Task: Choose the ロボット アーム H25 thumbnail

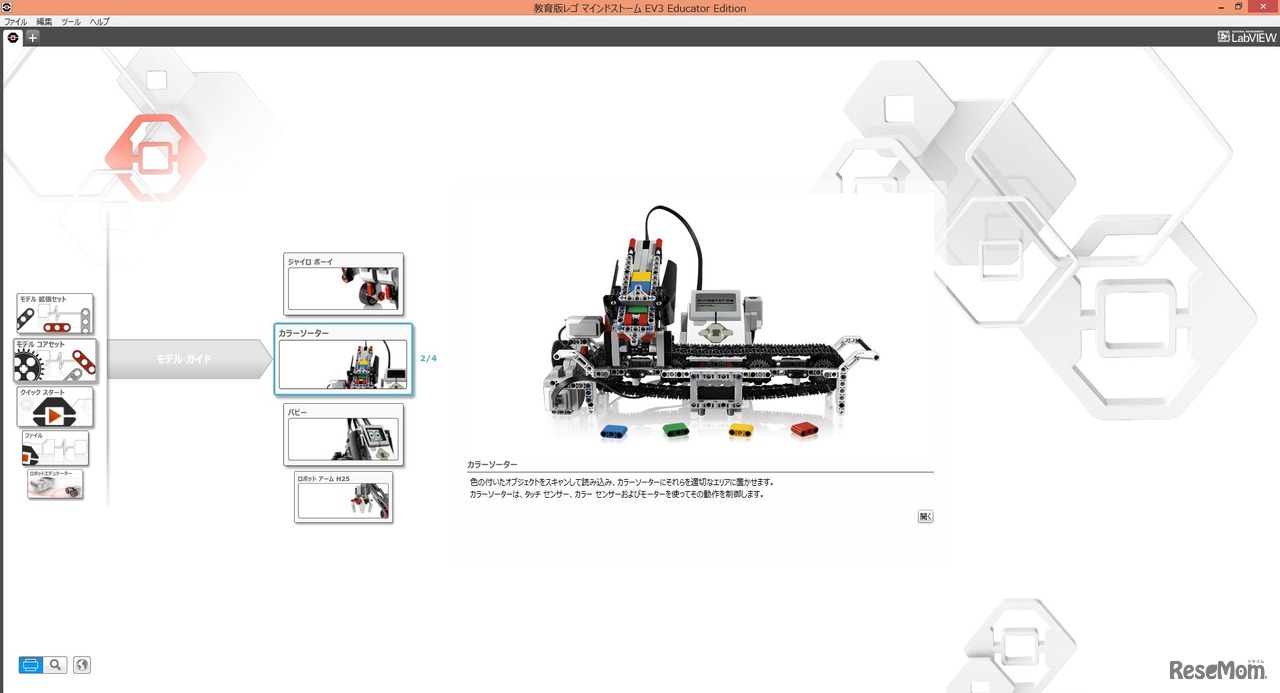Action: click(343, 497)
